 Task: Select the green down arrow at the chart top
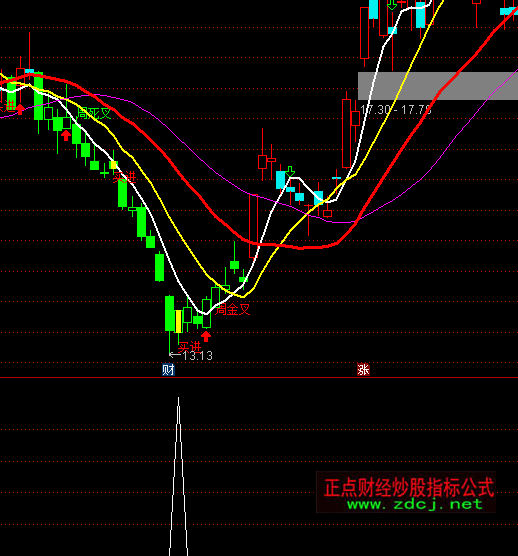pyautogui.click(x=392, y=5)
